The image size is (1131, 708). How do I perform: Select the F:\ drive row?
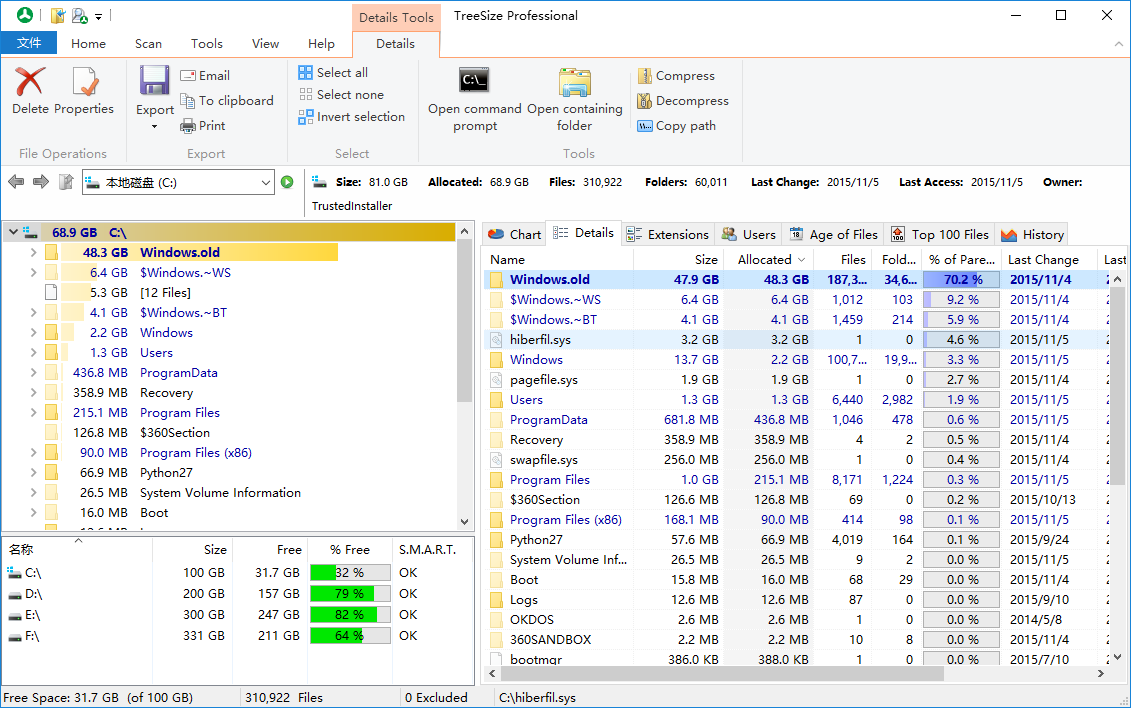(x=237, y=636)
